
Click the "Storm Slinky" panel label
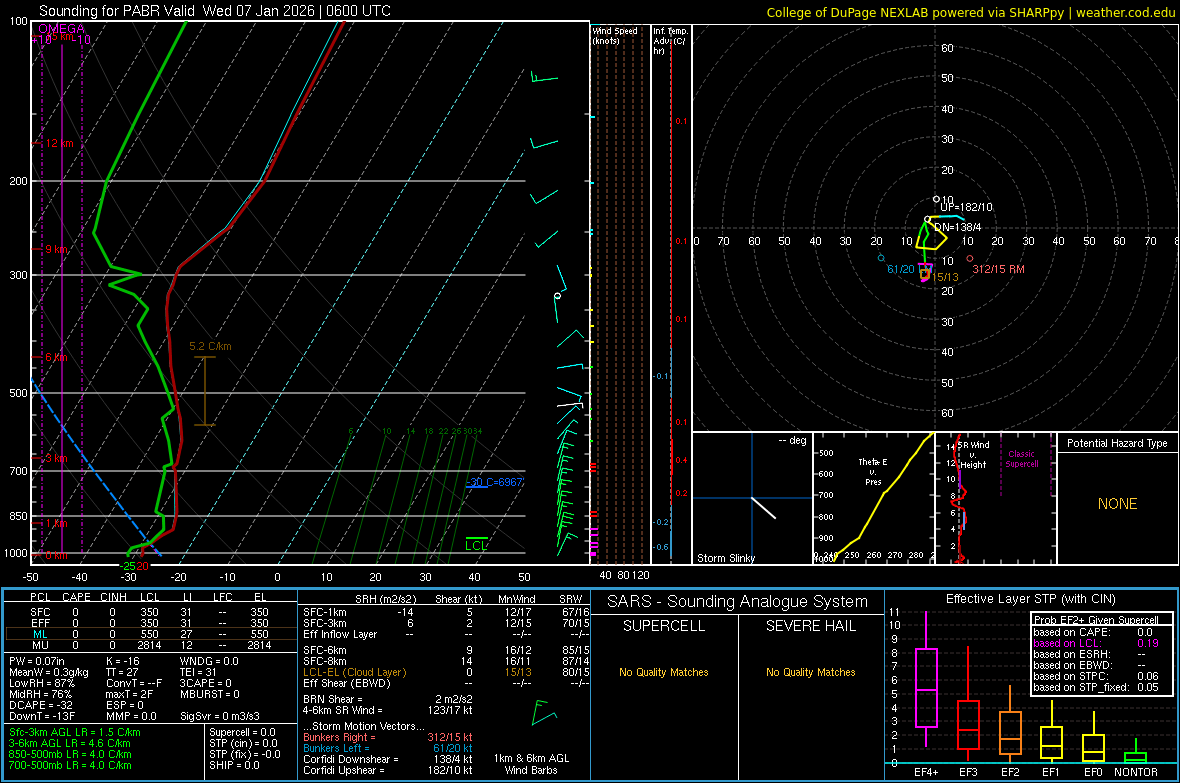pos(725,558)
